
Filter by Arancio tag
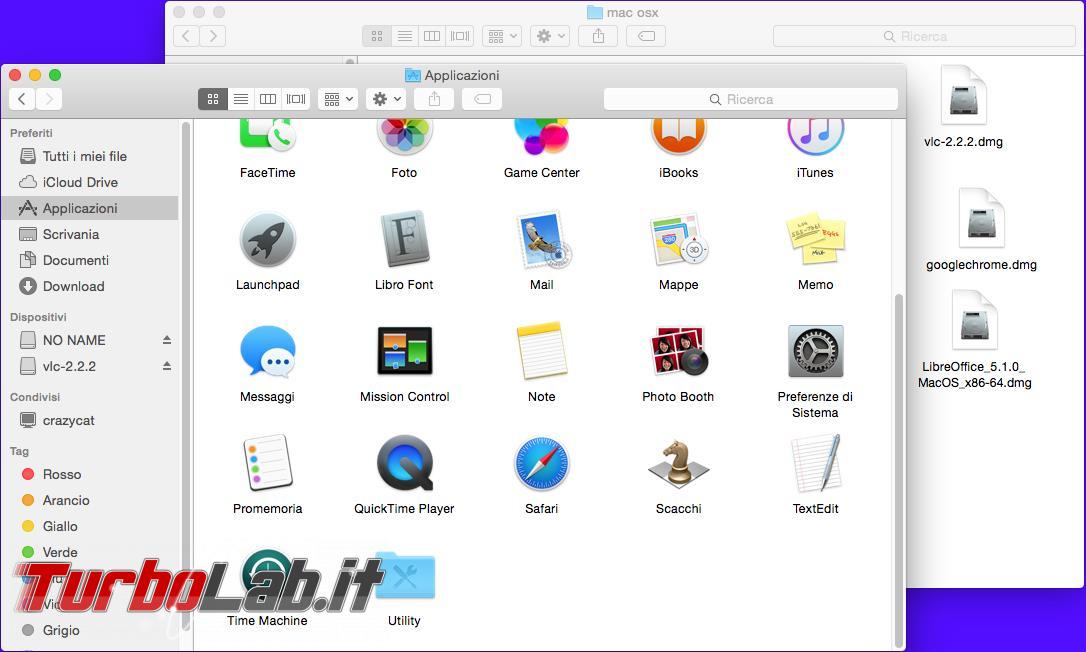tap(90, 500)
